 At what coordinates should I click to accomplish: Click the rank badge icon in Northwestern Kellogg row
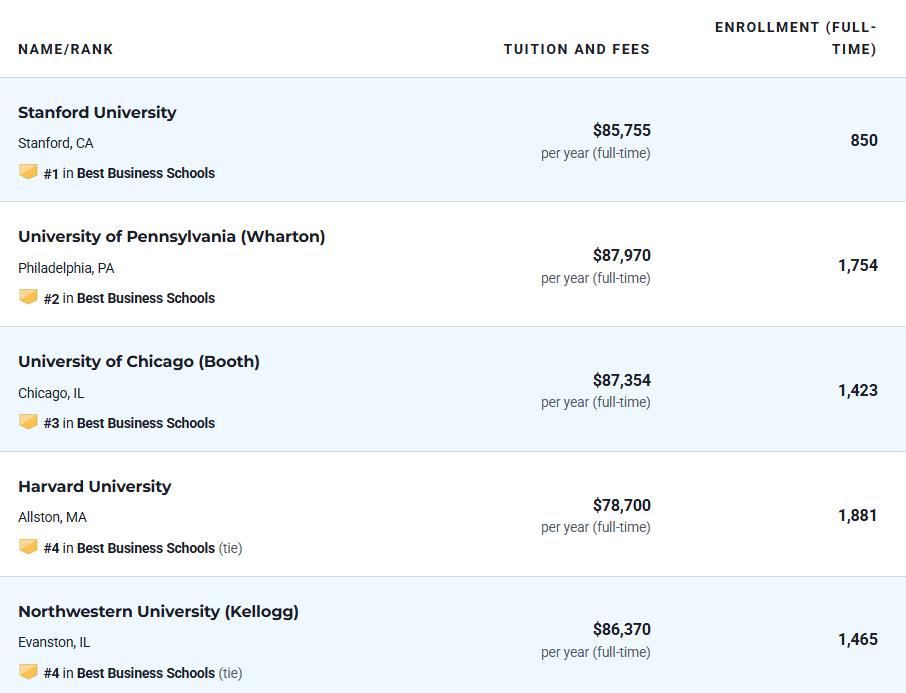point(28,672)
